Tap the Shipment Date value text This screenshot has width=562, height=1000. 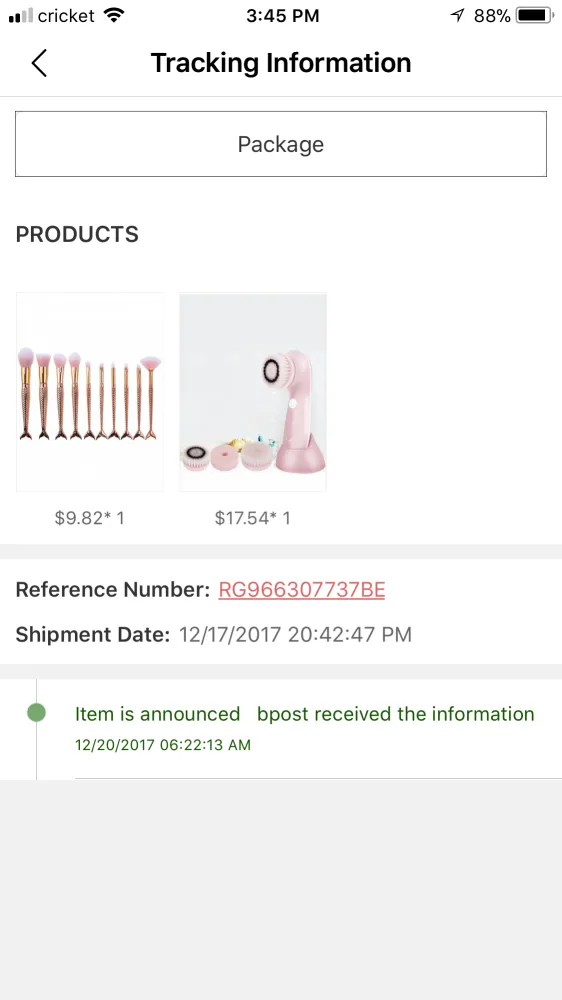coord(295,635)
